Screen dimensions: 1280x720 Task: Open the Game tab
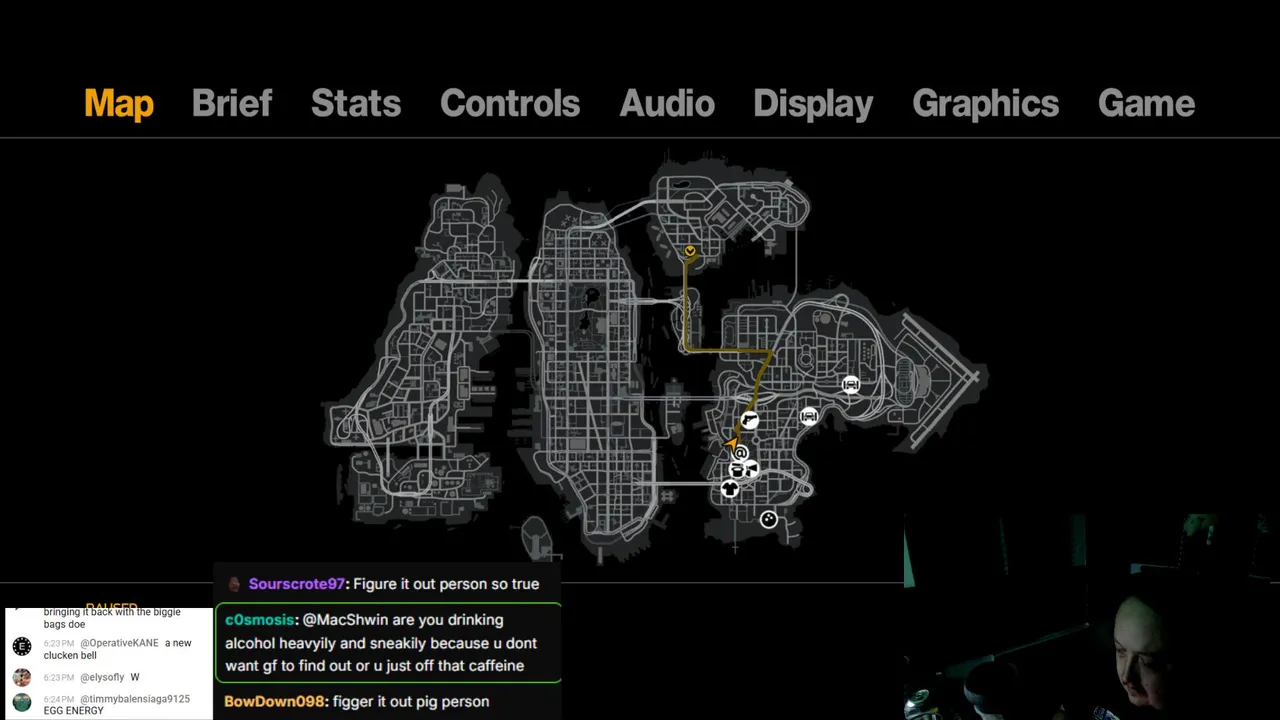[1146, 103]
